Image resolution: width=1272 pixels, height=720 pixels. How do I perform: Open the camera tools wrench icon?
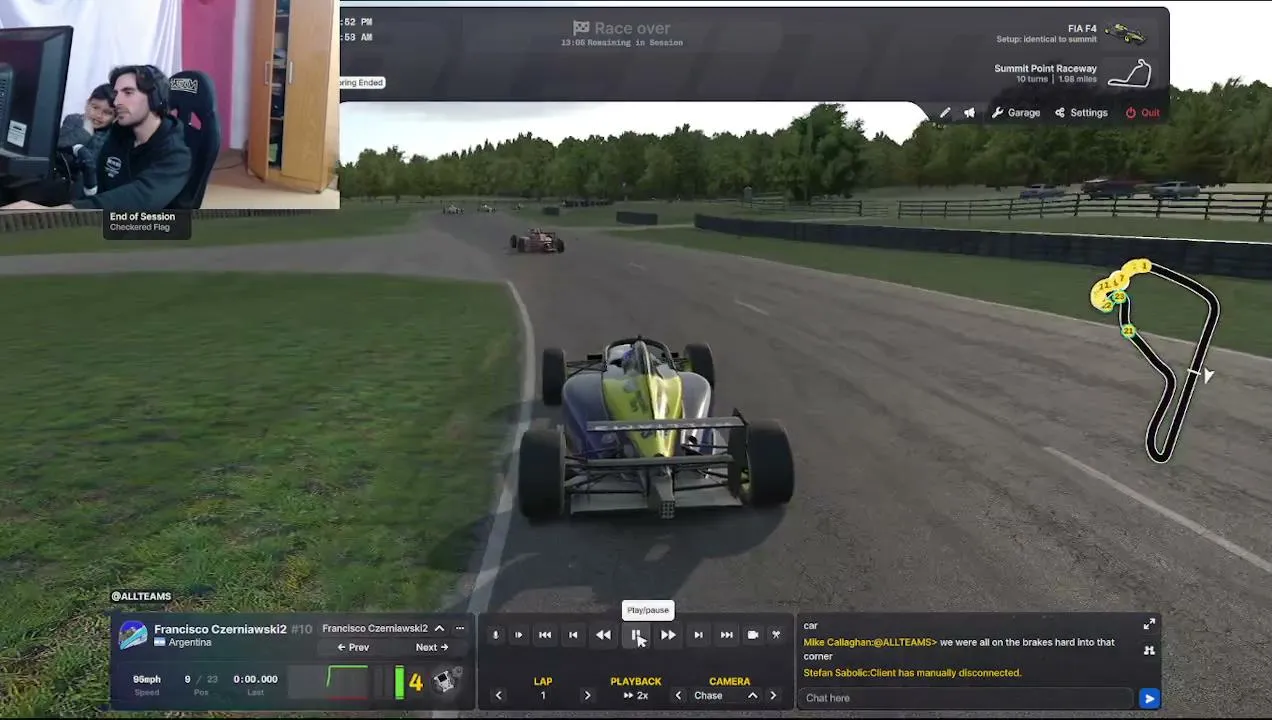(776, 635)
